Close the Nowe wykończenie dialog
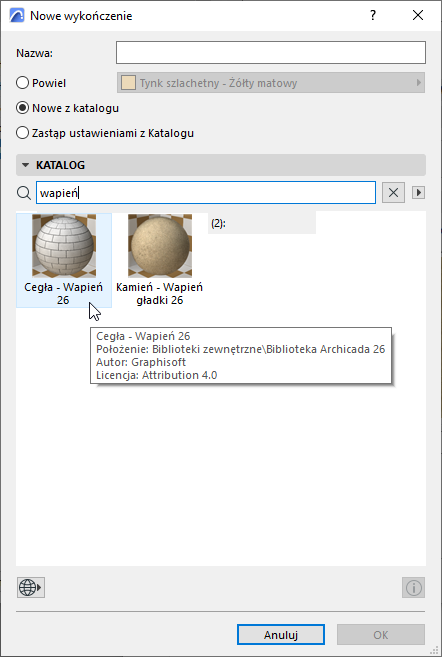 (418, 16)
